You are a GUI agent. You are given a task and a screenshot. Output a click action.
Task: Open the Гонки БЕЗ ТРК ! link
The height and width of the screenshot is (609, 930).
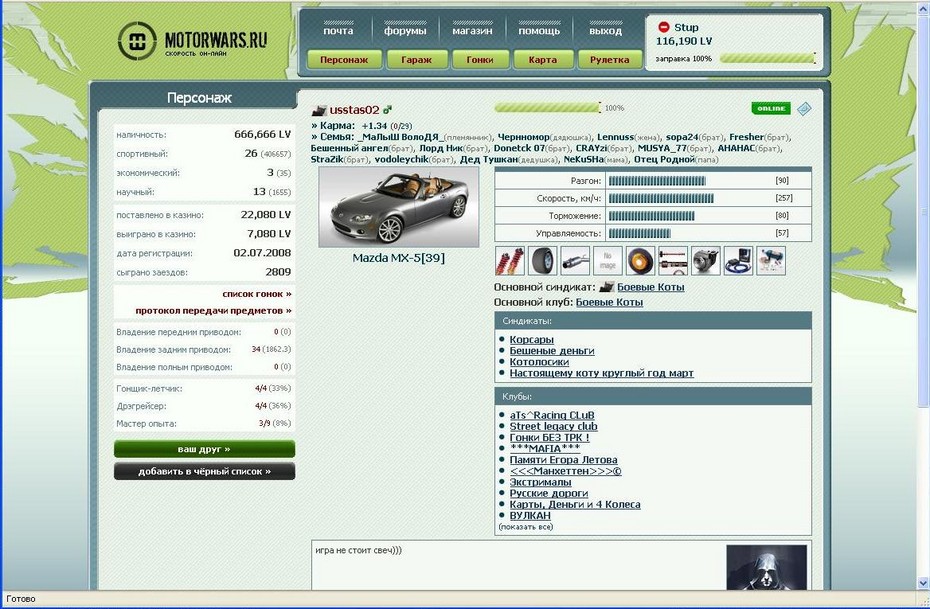tap(549, 438)
